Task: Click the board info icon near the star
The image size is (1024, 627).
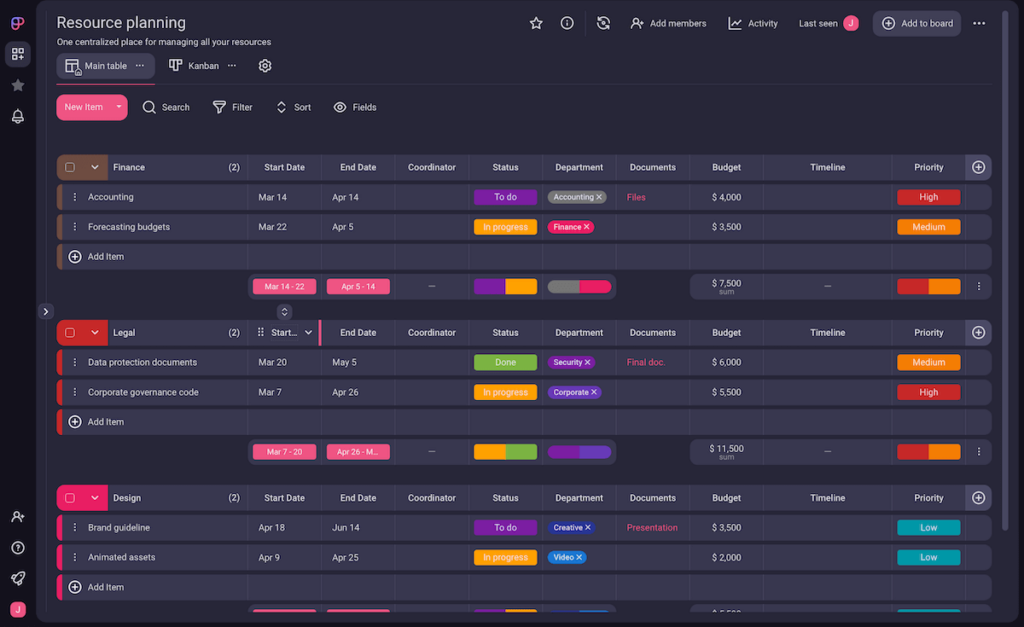Action: 567,22
